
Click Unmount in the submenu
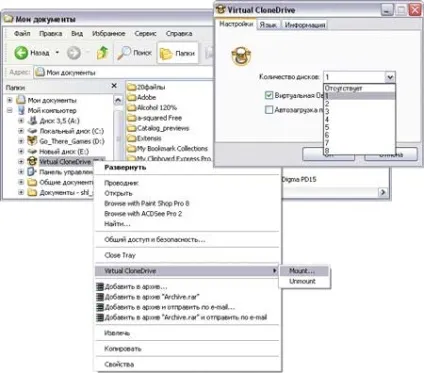click(x=304, y=281)
